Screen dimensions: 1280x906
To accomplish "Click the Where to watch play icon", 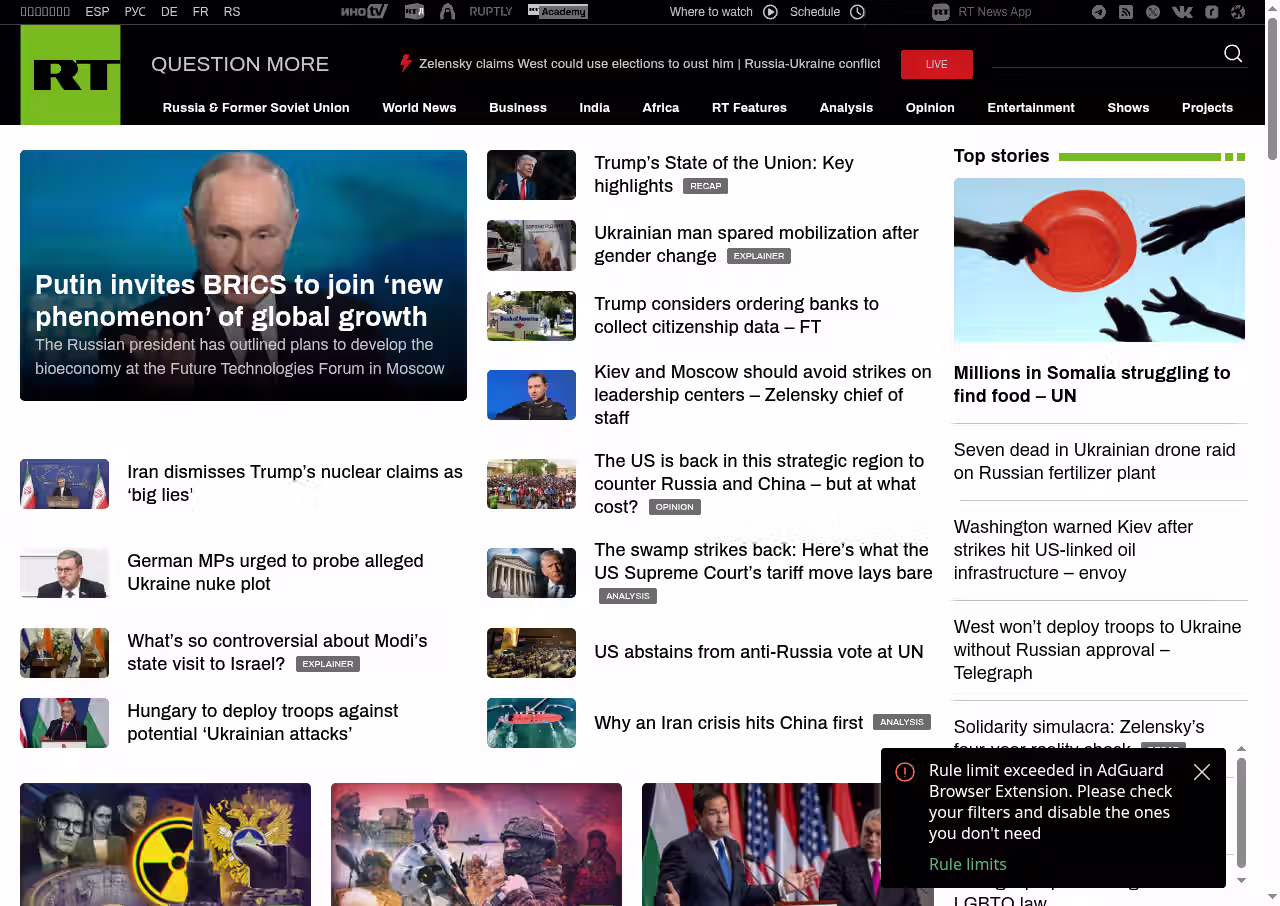I will 770,12.
